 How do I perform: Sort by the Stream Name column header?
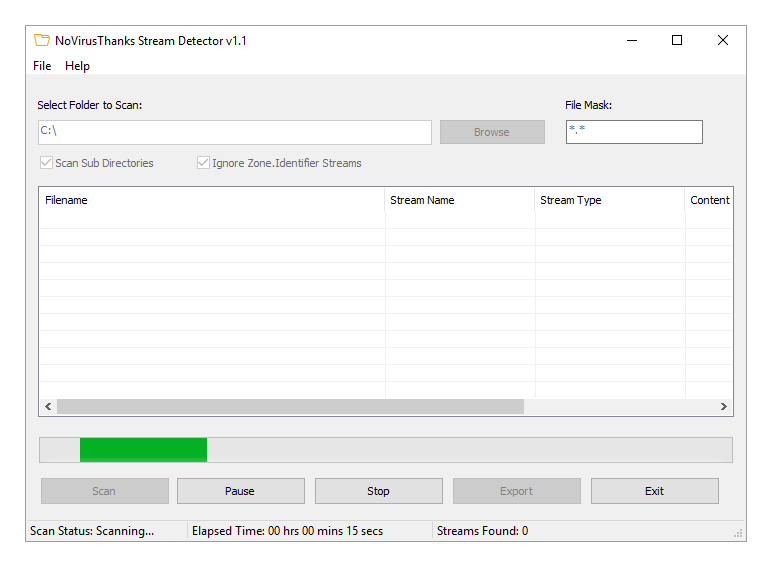459,200
